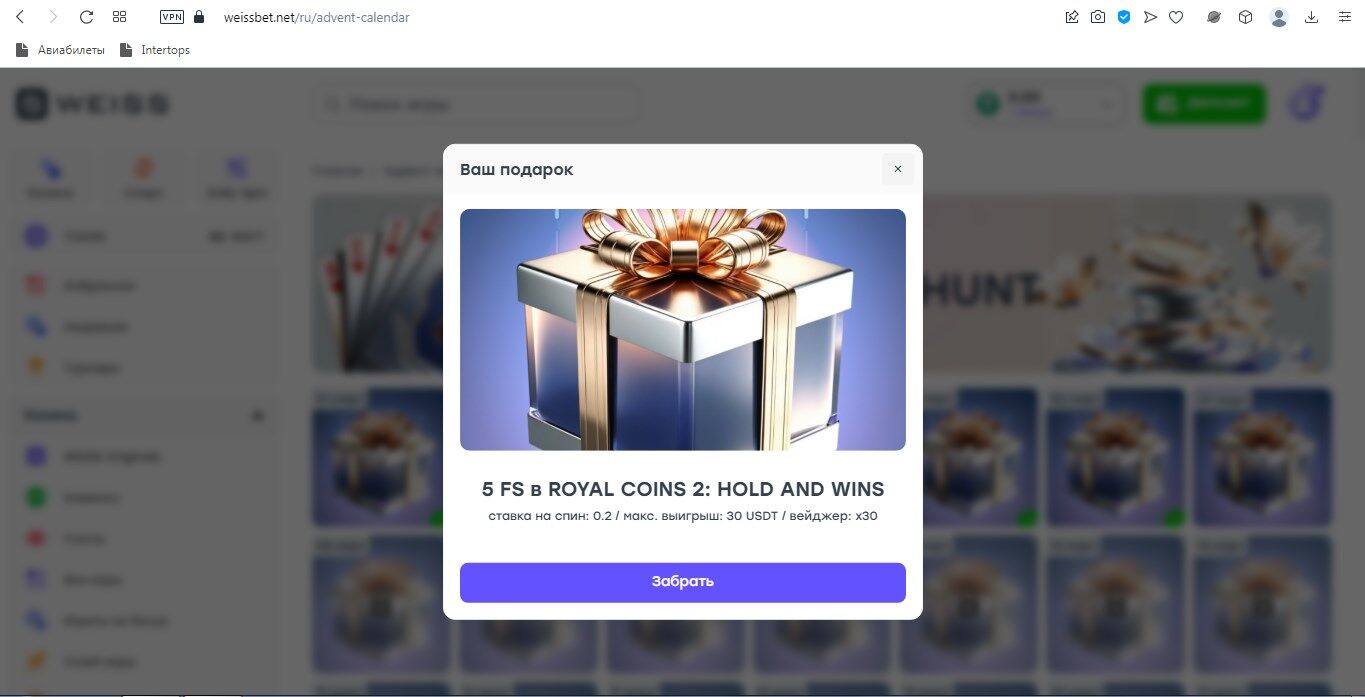Viewport: 1365px width, 697px height.
Task: Click the heart bookmark icon
Action: [1176, 17]
